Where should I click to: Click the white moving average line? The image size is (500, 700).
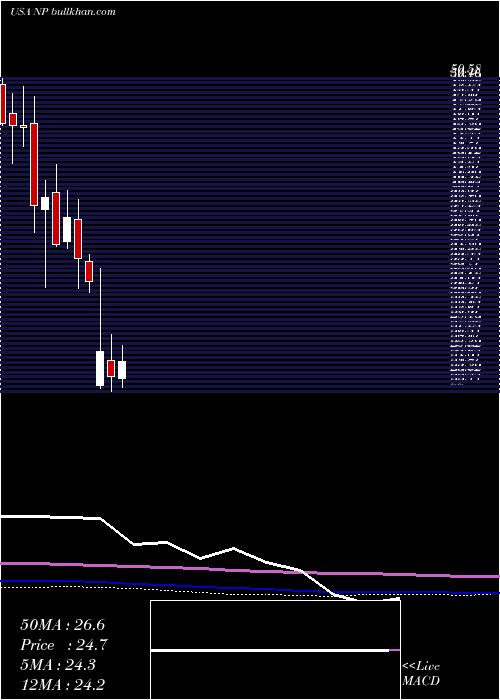click(x=200, y=558)
